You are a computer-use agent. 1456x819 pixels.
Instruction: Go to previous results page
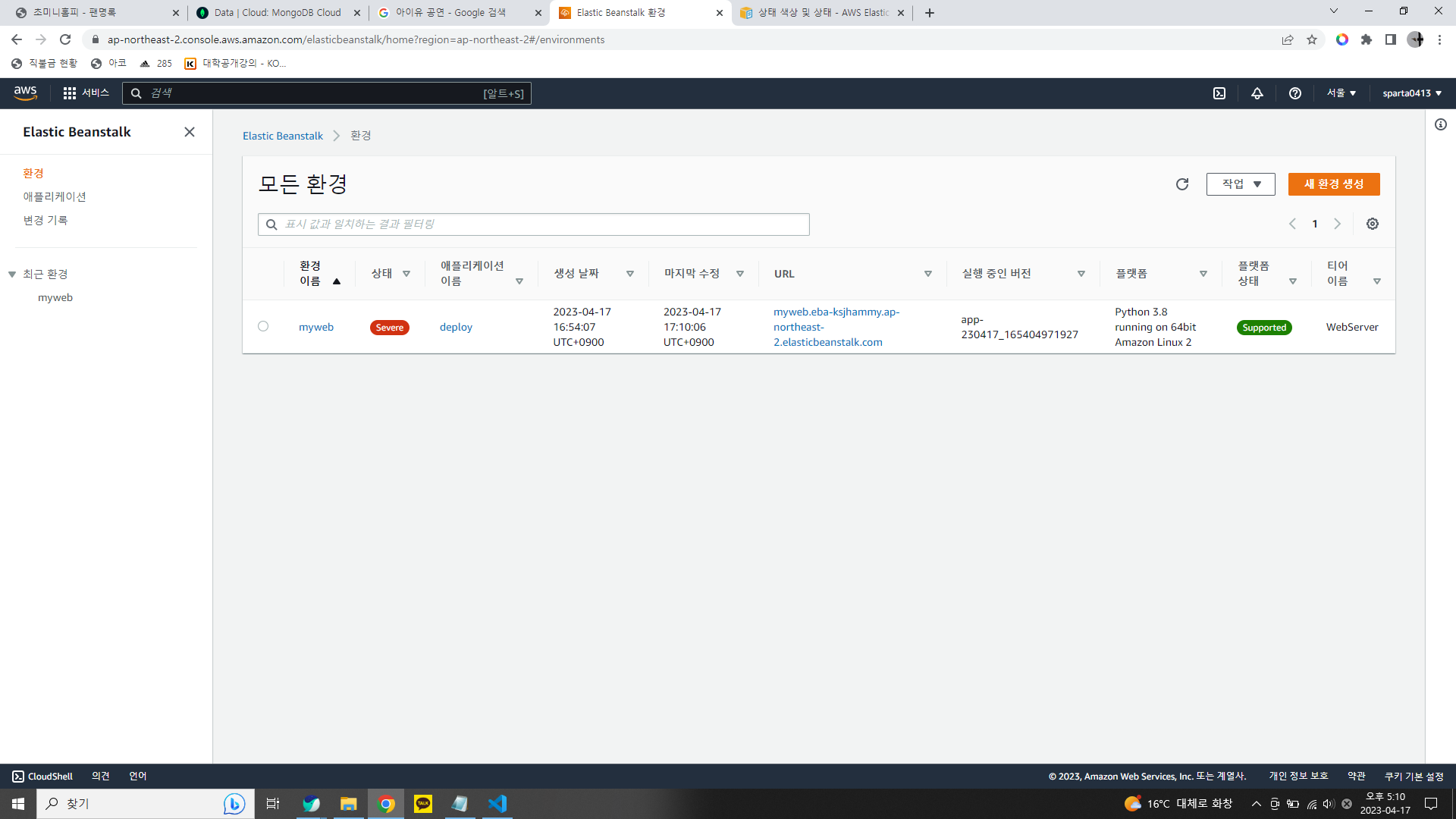tap(1292, 224)
